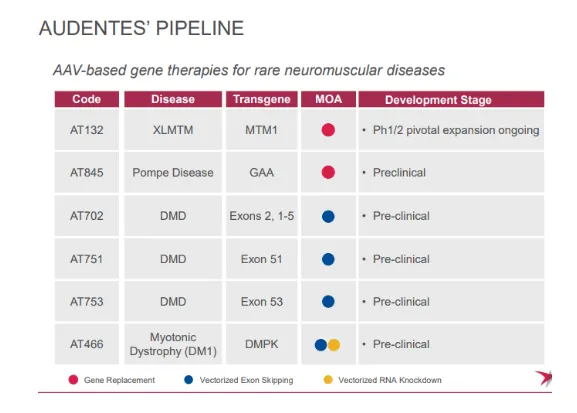This screenshot has height=413, width=577.
Task: Click the yellow Vectorized RNA Knockdown legend dot
Action: pyautogui.click(x=328, y=380)
